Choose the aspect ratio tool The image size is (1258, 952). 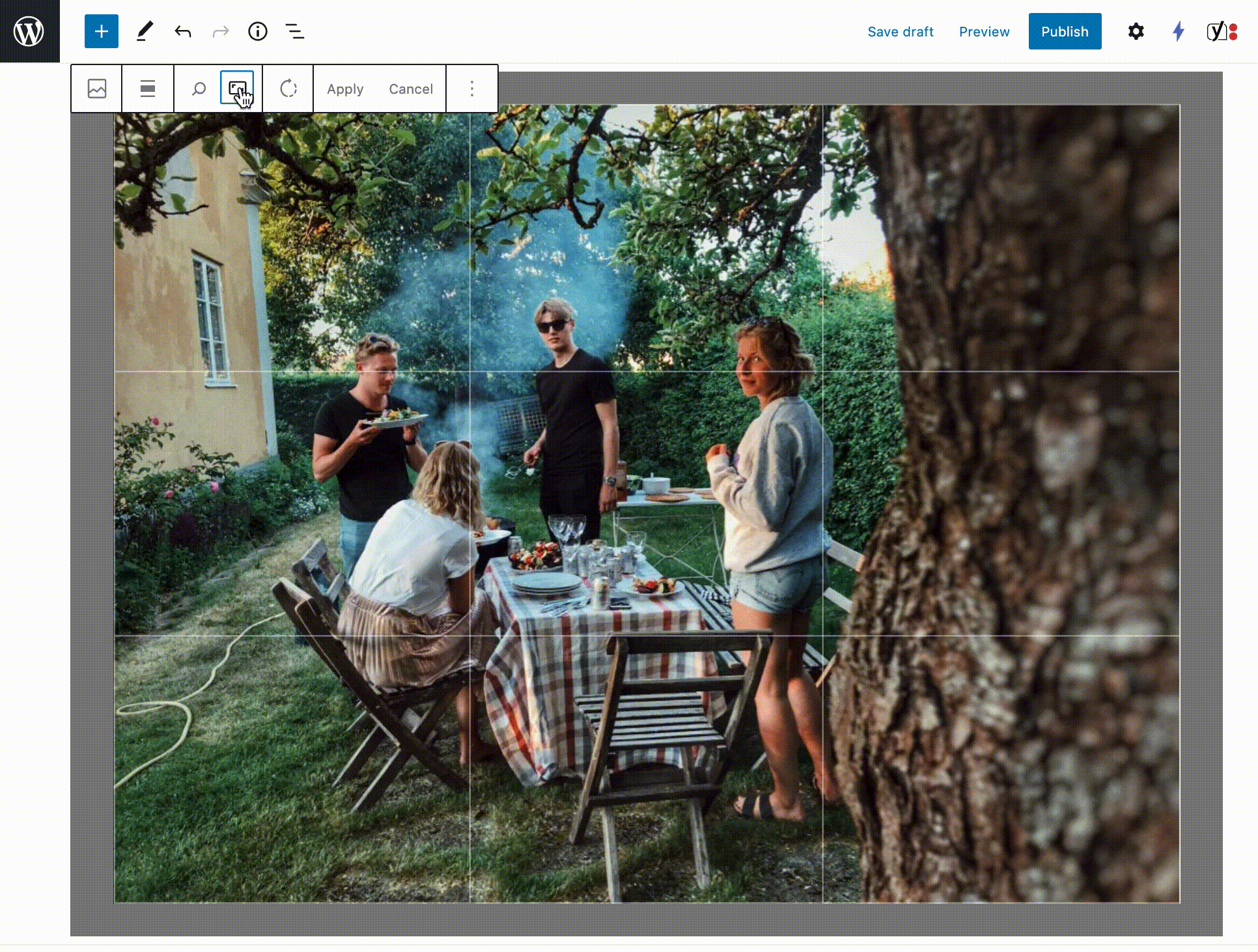click(237, 88)
